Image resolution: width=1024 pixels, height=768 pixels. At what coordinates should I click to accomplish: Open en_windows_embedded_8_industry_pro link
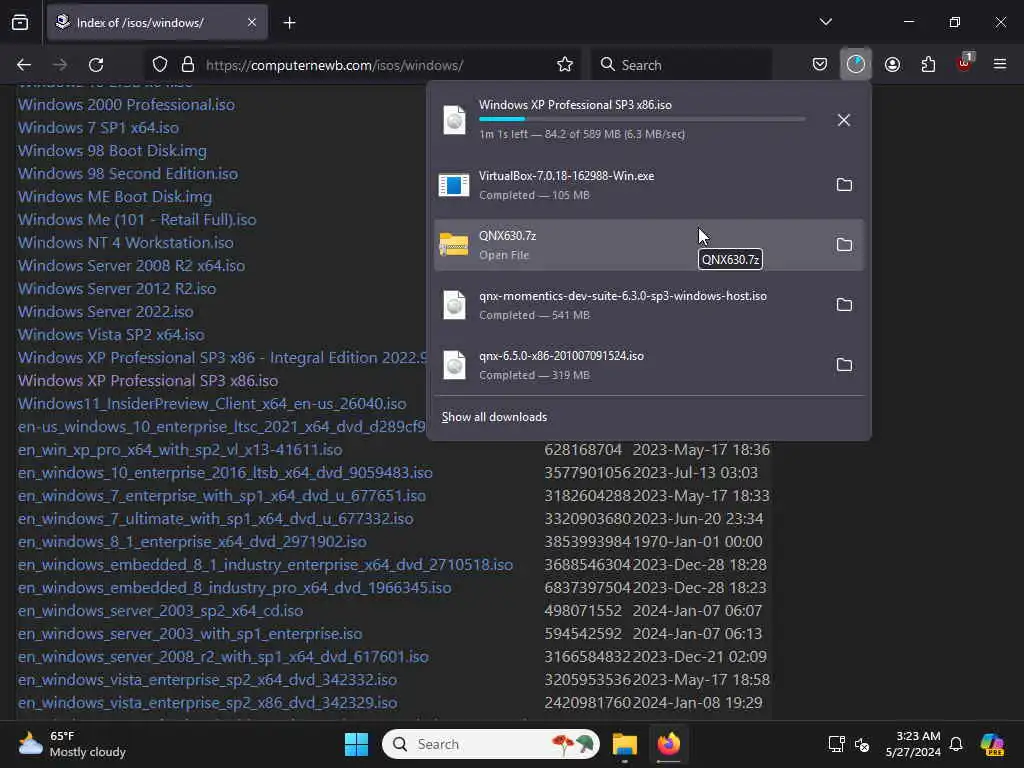(234, 588)
